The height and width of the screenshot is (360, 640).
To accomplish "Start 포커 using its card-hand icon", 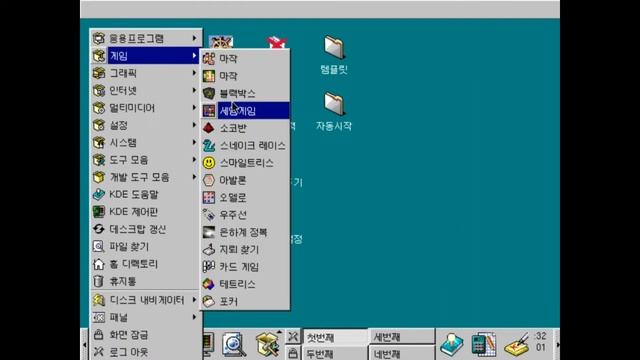I will [x=209, y=302].
